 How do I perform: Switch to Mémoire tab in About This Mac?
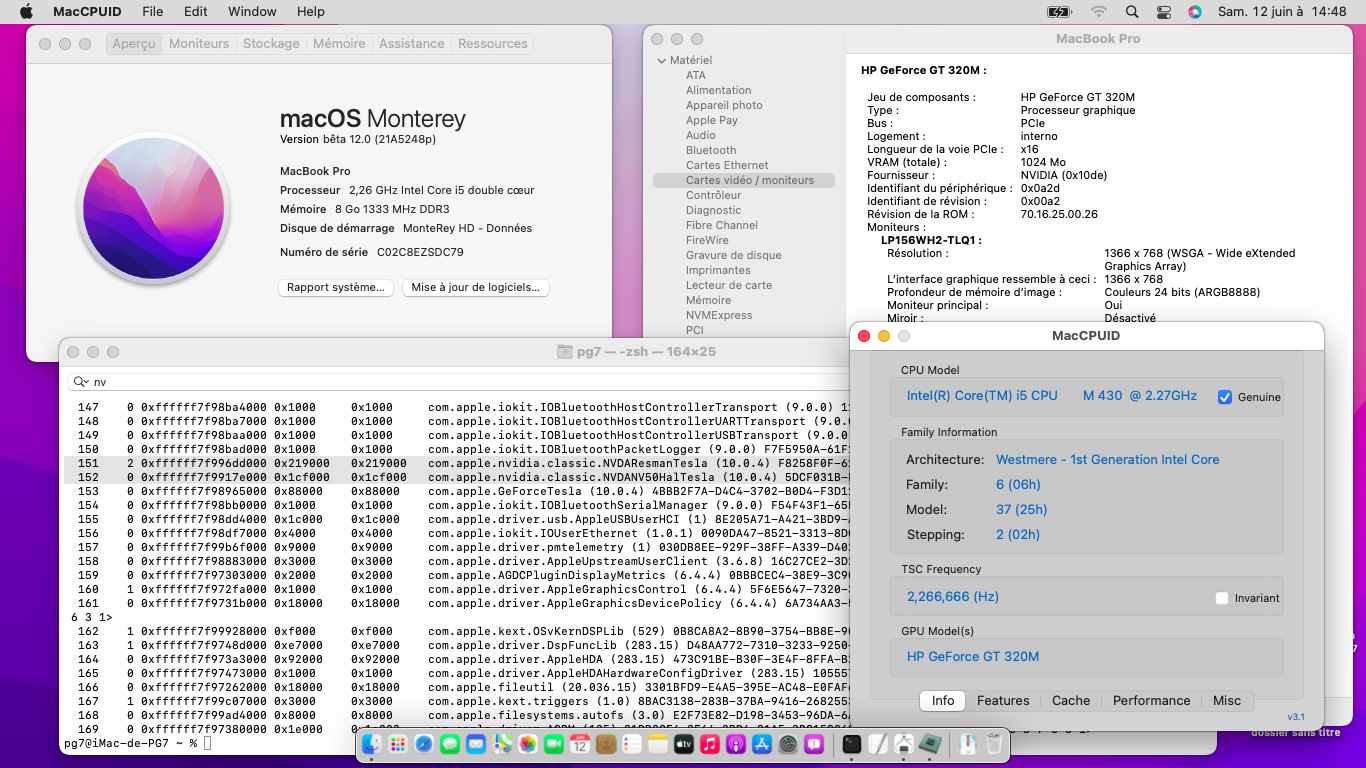(339, 44)
